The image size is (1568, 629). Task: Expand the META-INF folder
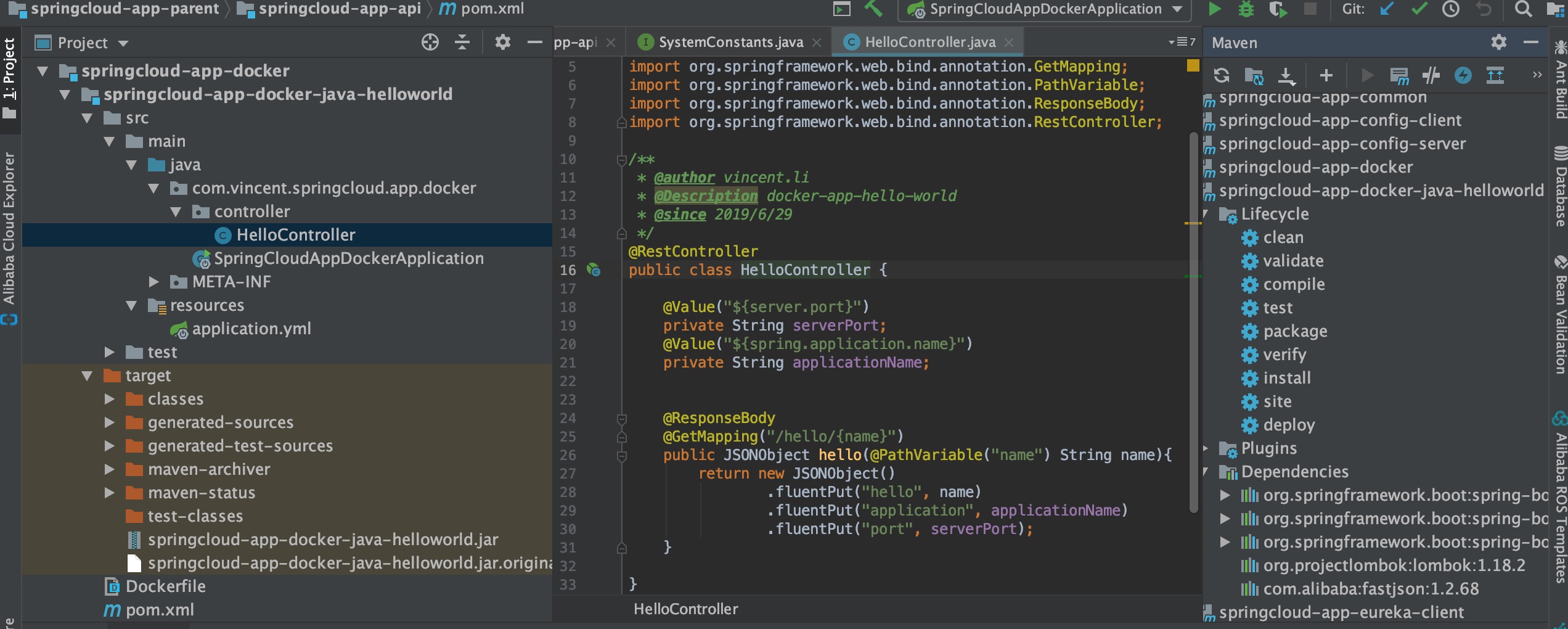(x=154, y=282)
